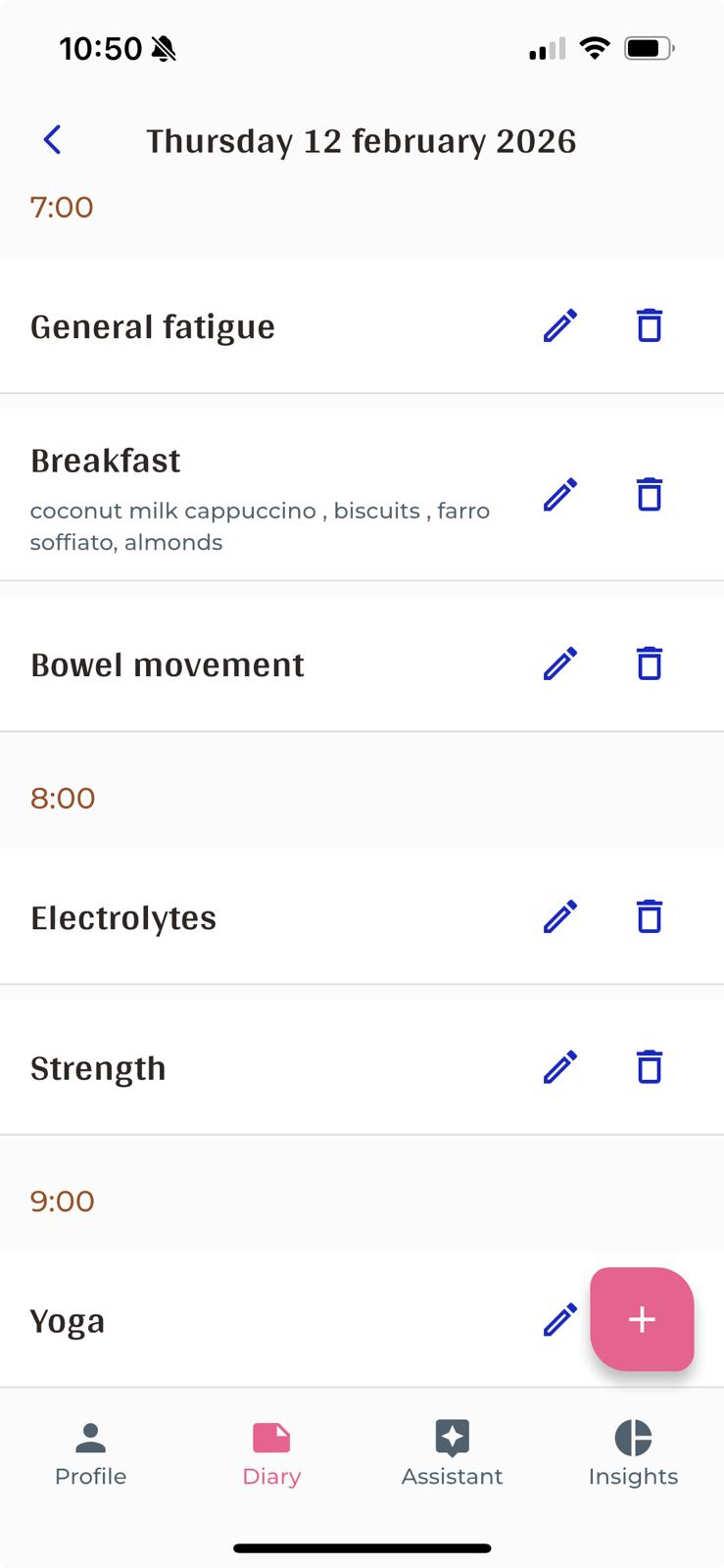724x1568 pixels.
Task: Tap pencil icon next to Breakfast
Action: [x=560, y=495]
